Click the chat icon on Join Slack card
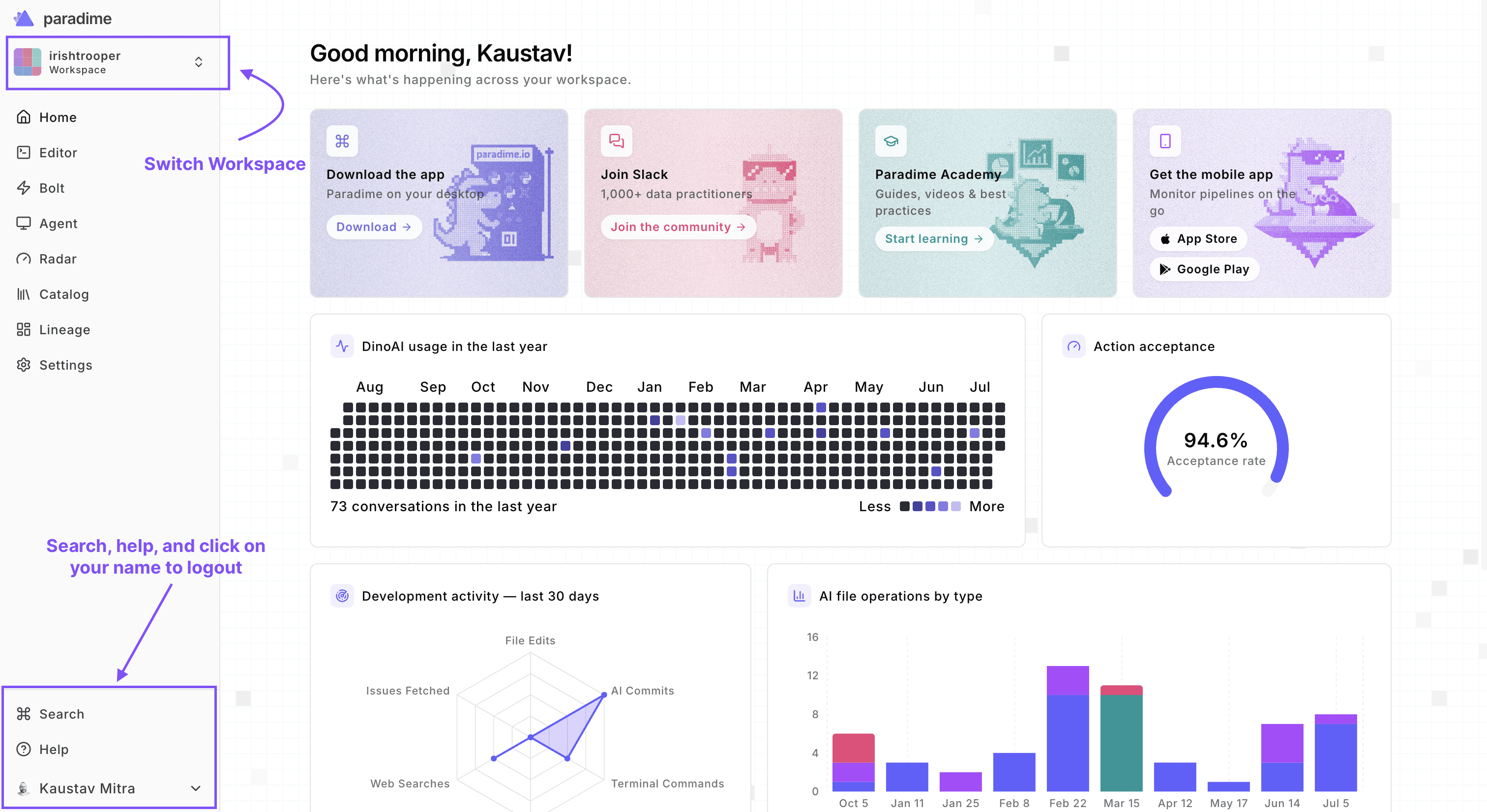This screenshot has height=812, width=1487. 617,141
